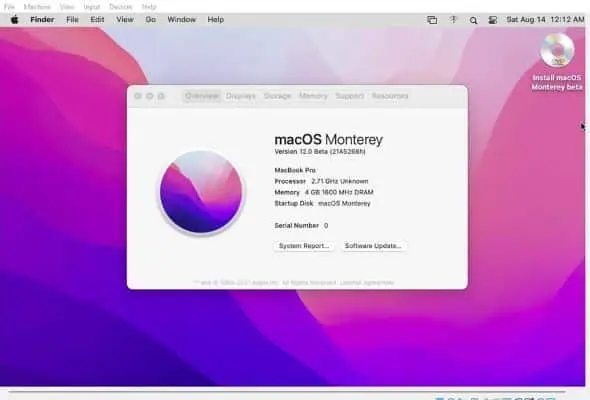Click the date and time in menu bar

pyautogui.click(x=545, y=20)
